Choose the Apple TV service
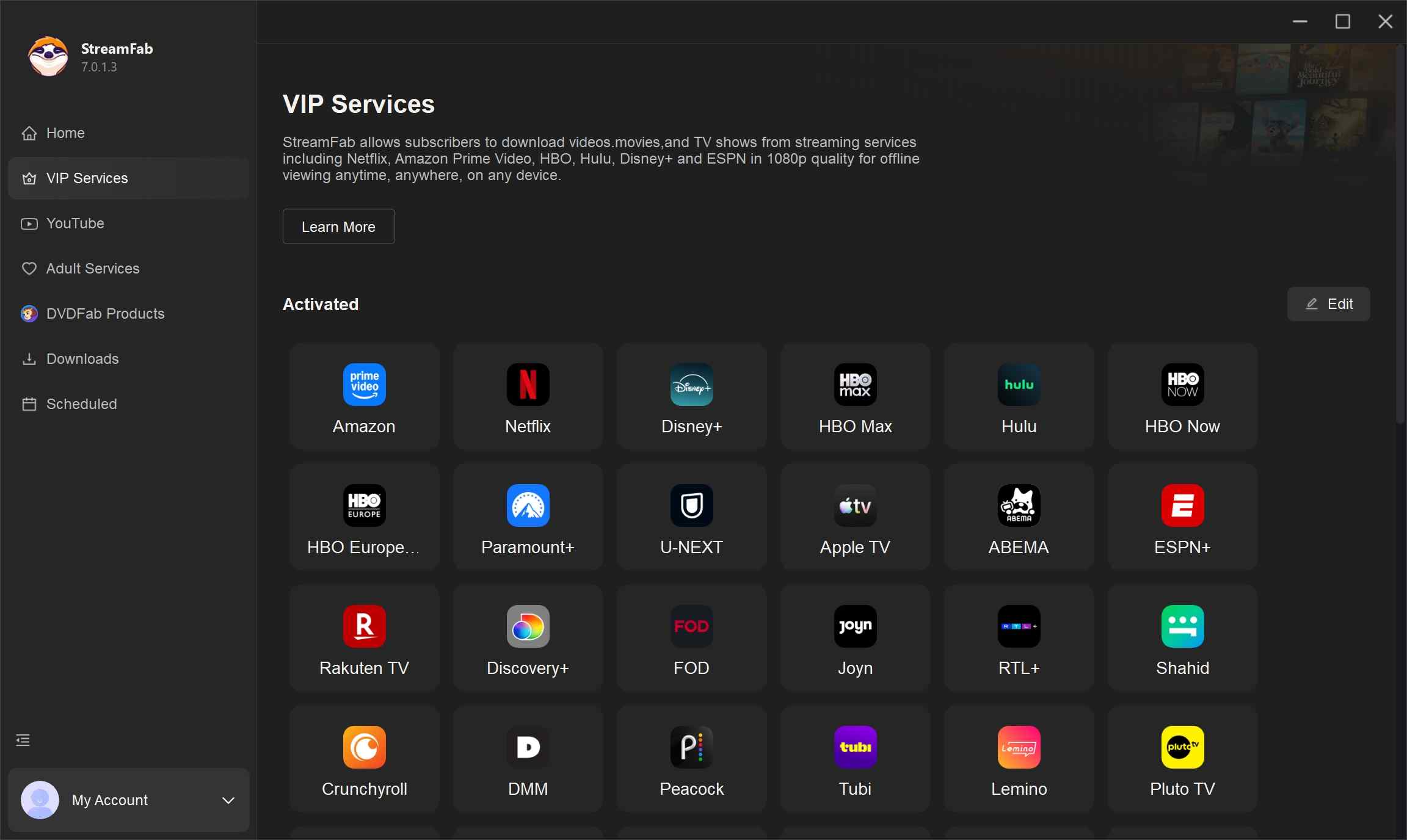This screenshot has width=1407, height=840. tap(855, 518)
